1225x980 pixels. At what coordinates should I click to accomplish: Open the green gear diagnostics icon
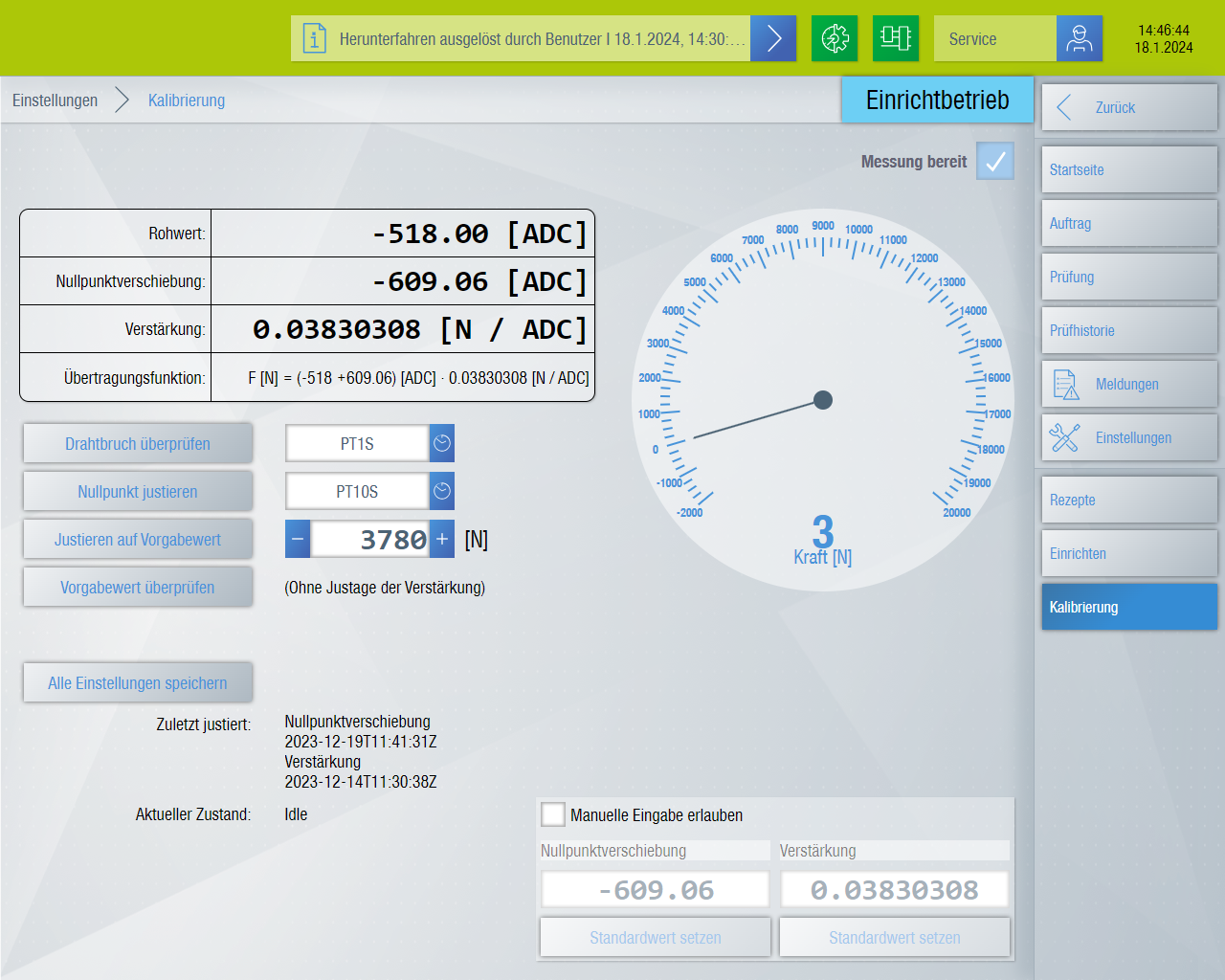click(835, 38)
